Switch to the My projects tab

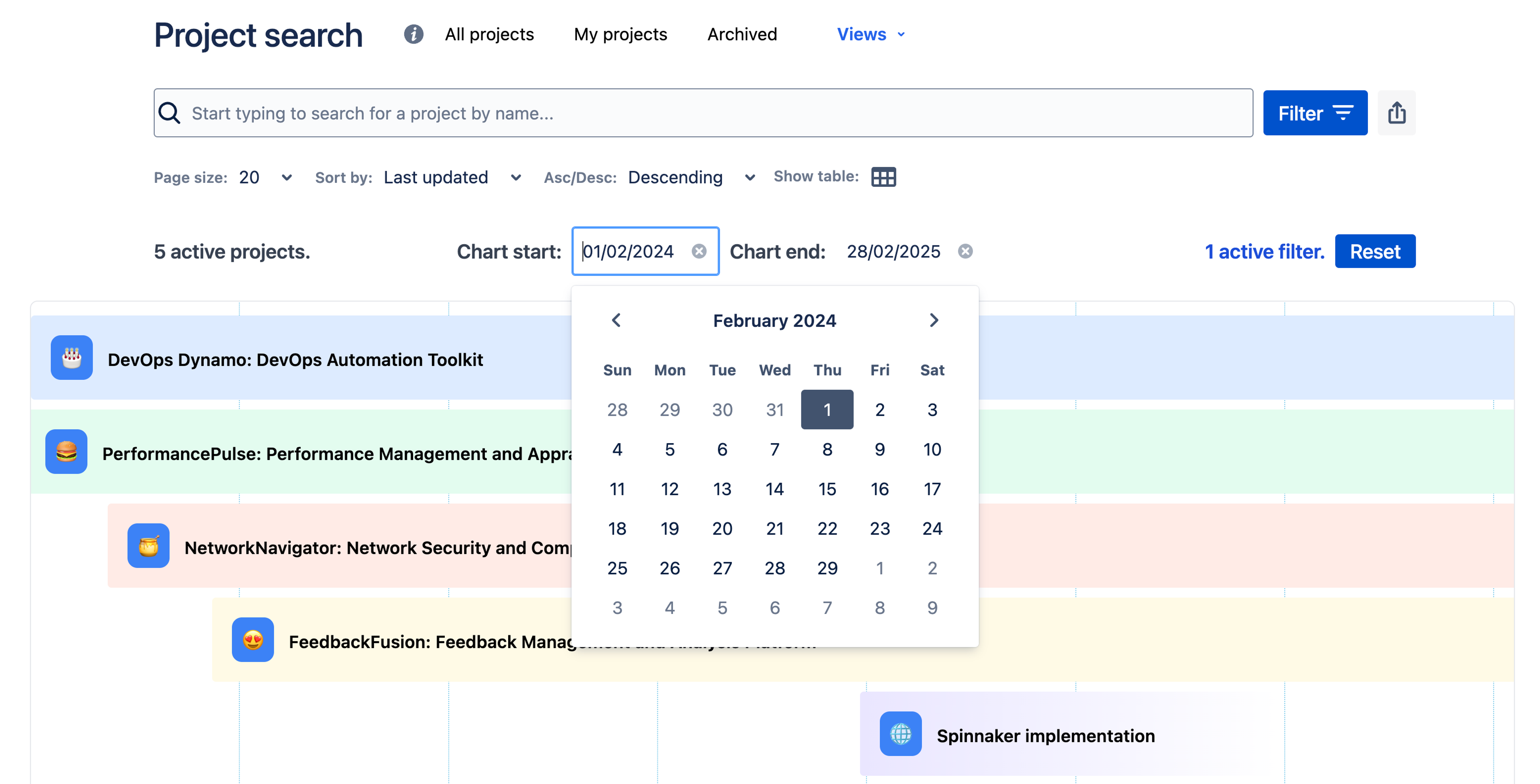click(620, 34)
